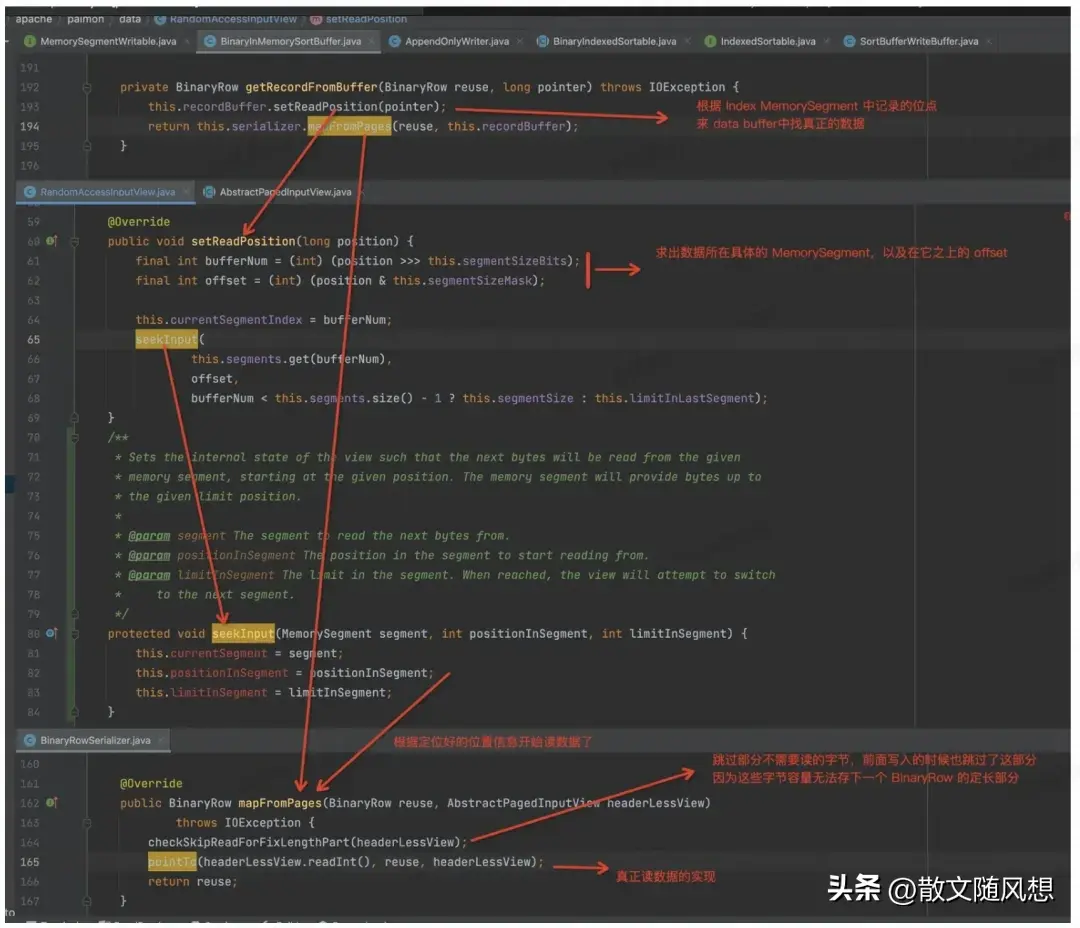Fold the seekInput method body at line 80
Viewport: 1080px width, 928px height.
pos(73,634)
